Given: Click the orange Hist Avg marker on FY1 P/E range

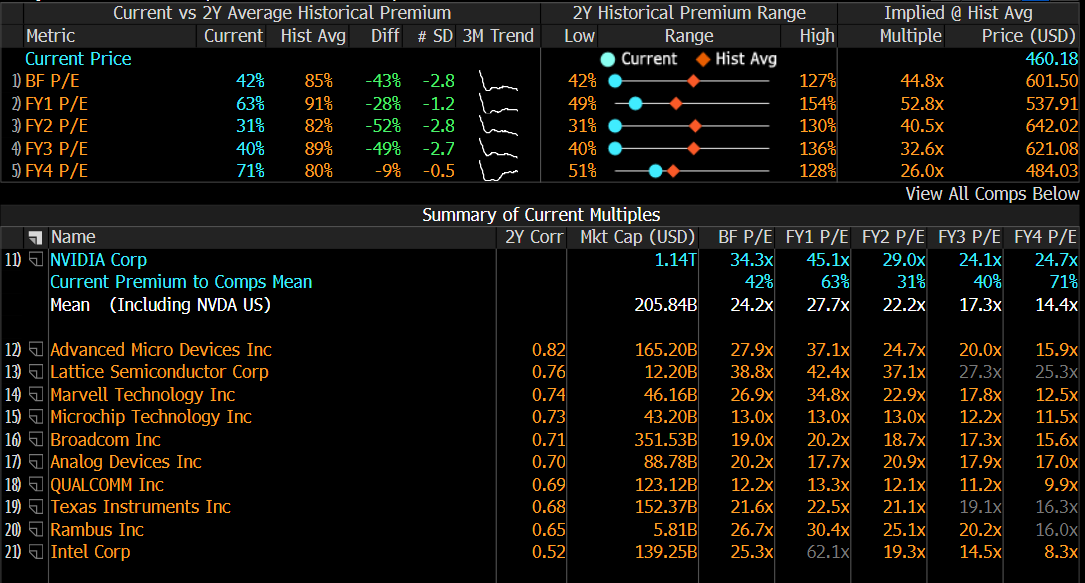Looking at the screenshot, I should coord(676,104).
